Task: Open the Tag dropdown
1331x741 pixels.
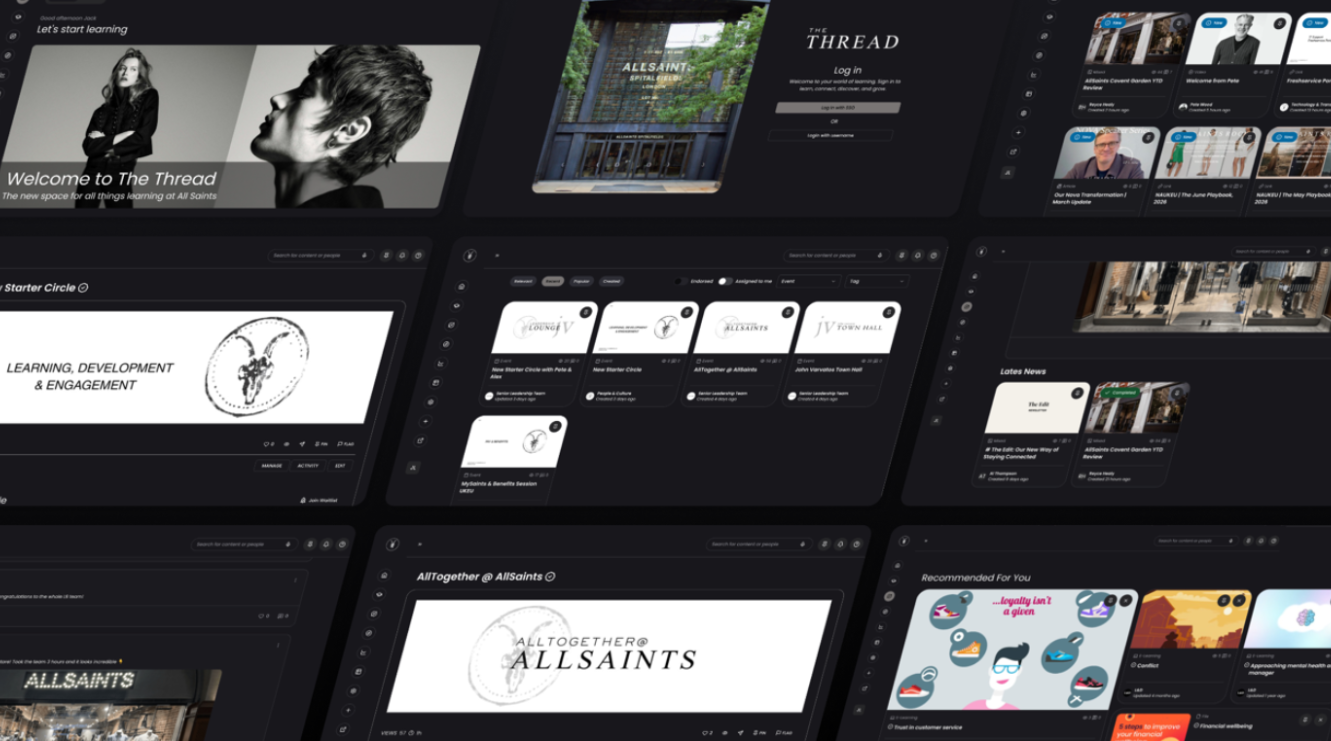Action: (878, 281)
